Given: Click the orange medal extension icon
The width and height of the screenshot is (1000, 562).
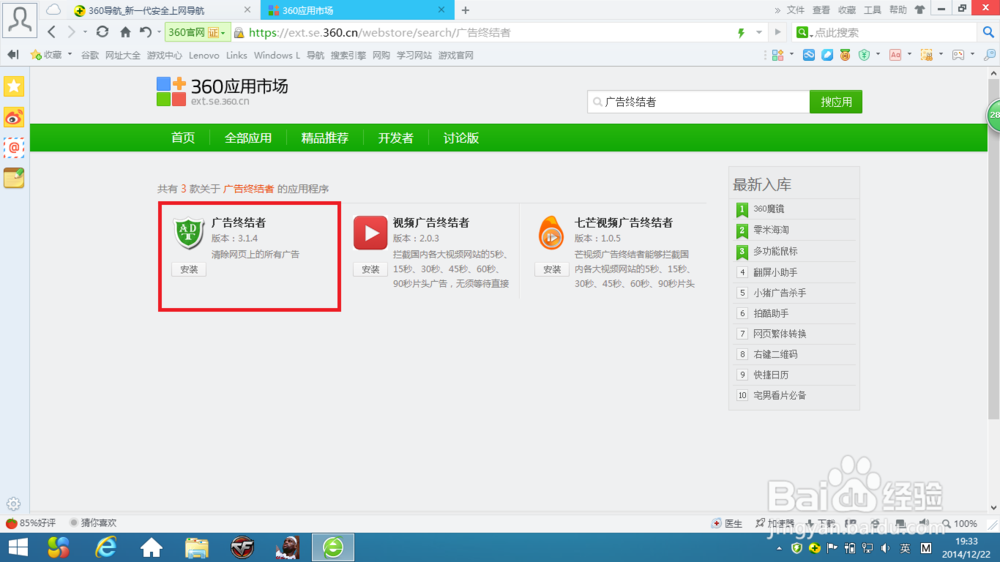Looking at the screenshot, I should coord(845,55).
